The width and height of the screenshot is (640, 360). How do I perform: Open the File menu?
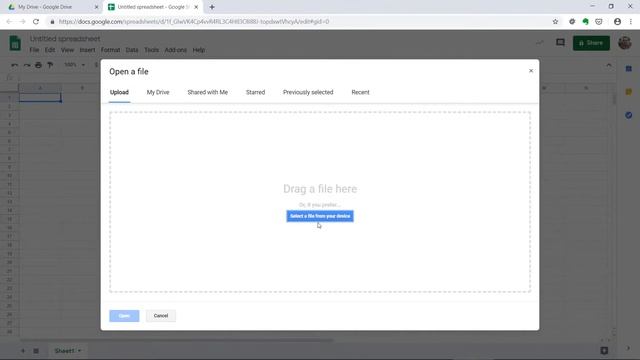click(34, 50)
